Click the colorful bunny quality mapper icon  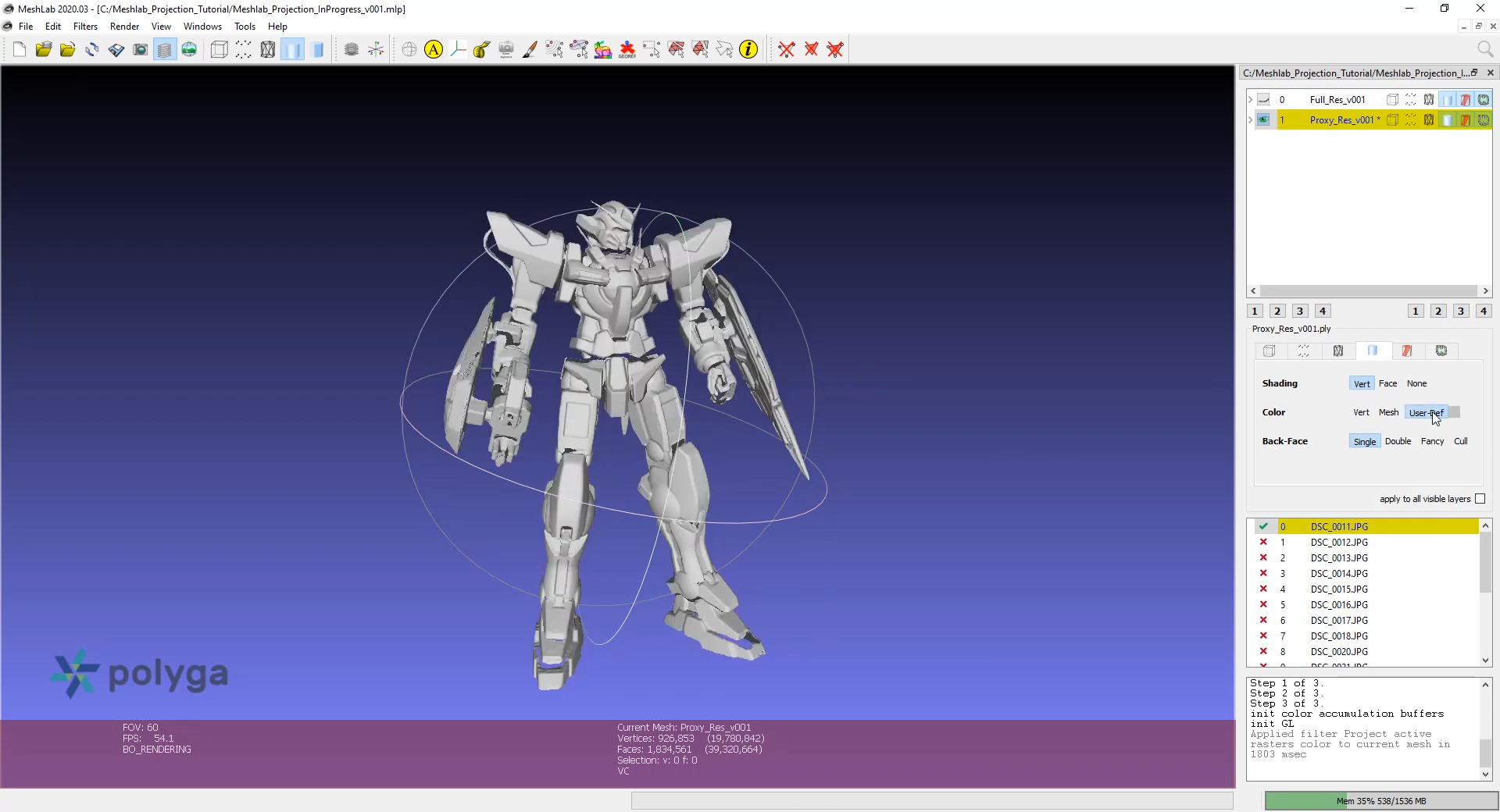click(602, 50)
